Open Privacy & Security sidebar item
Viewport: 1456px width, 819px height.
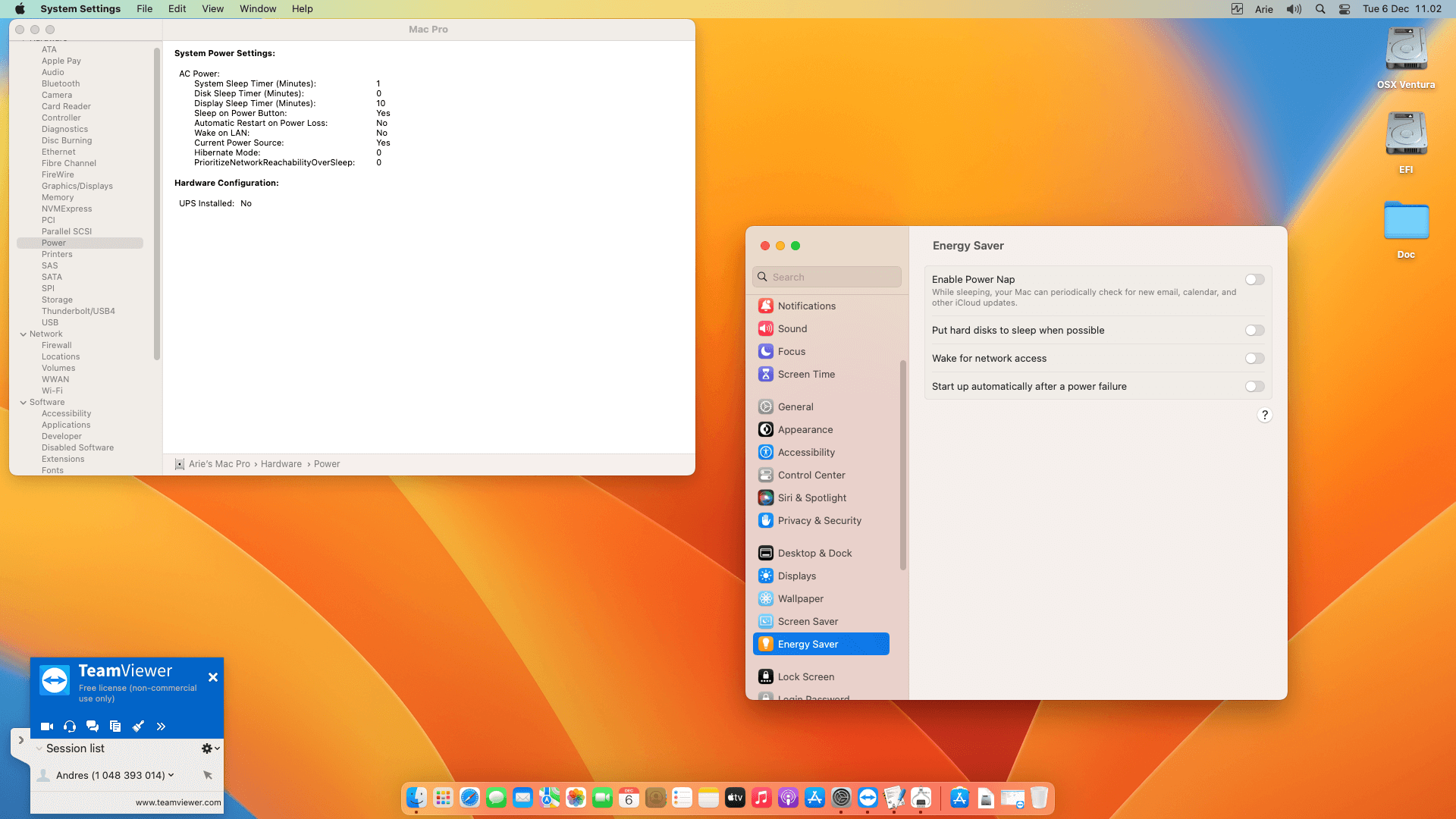coord(819,520)
